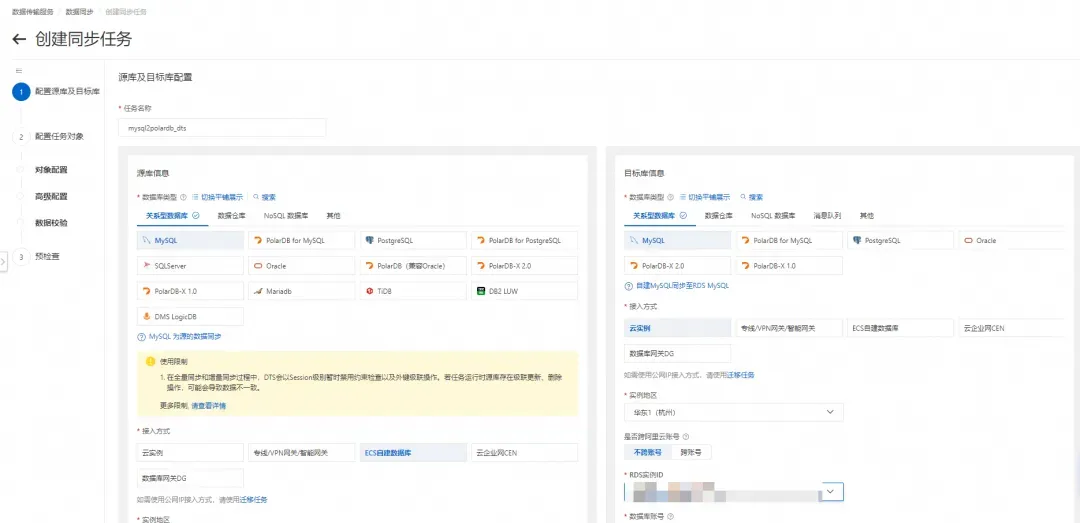
Task: Switch to source 关系型数据库 tab
Action: (x=172, y=216)
